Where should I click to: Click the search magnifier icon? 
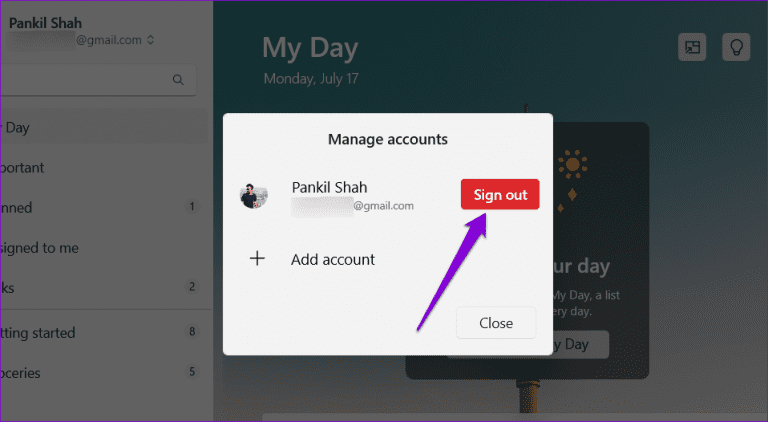pyautogui.click(x=178, y=79)
